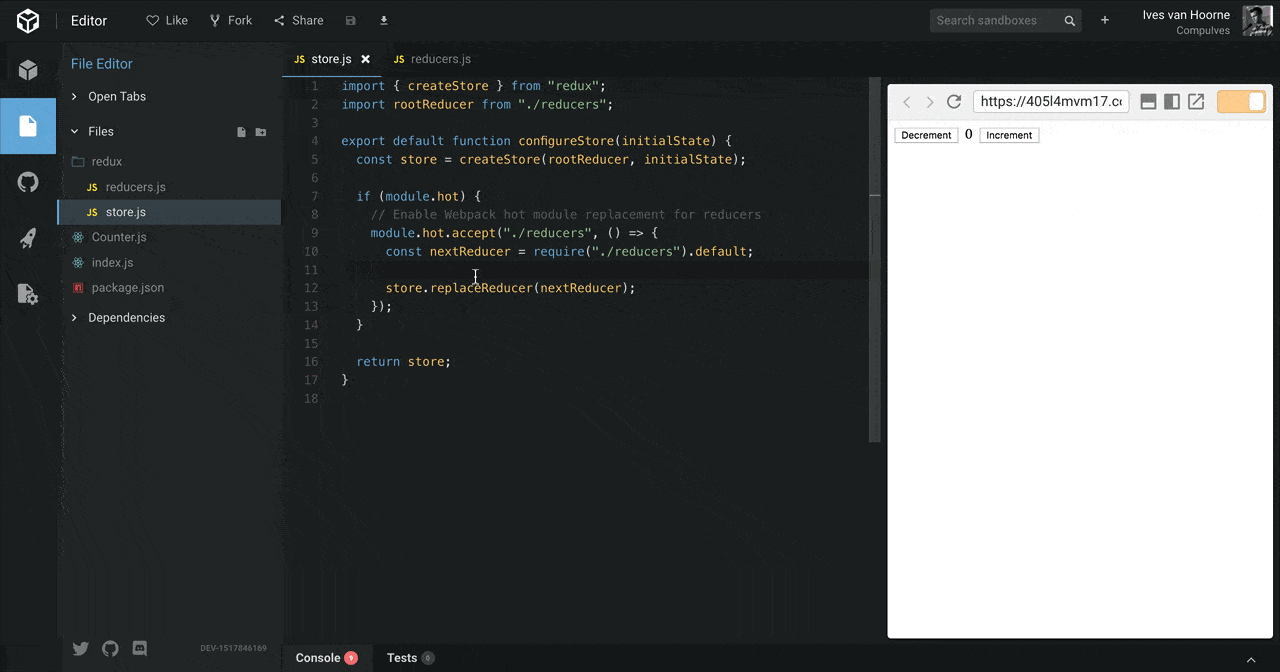Switch to the reducers.js tab
Viewport: 1280px width, 672px height.
[x=440, y=59]
